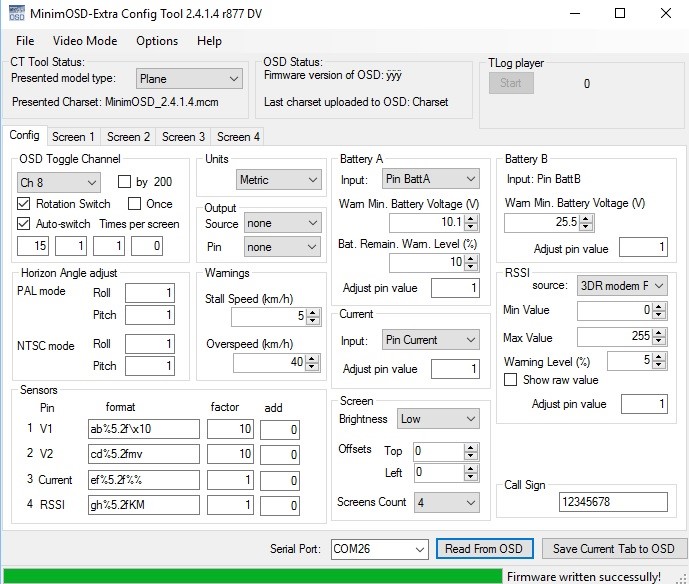This screenshot has height=584, width=689.
Task: Tick the Once checkbox
Action: (136, 204)
